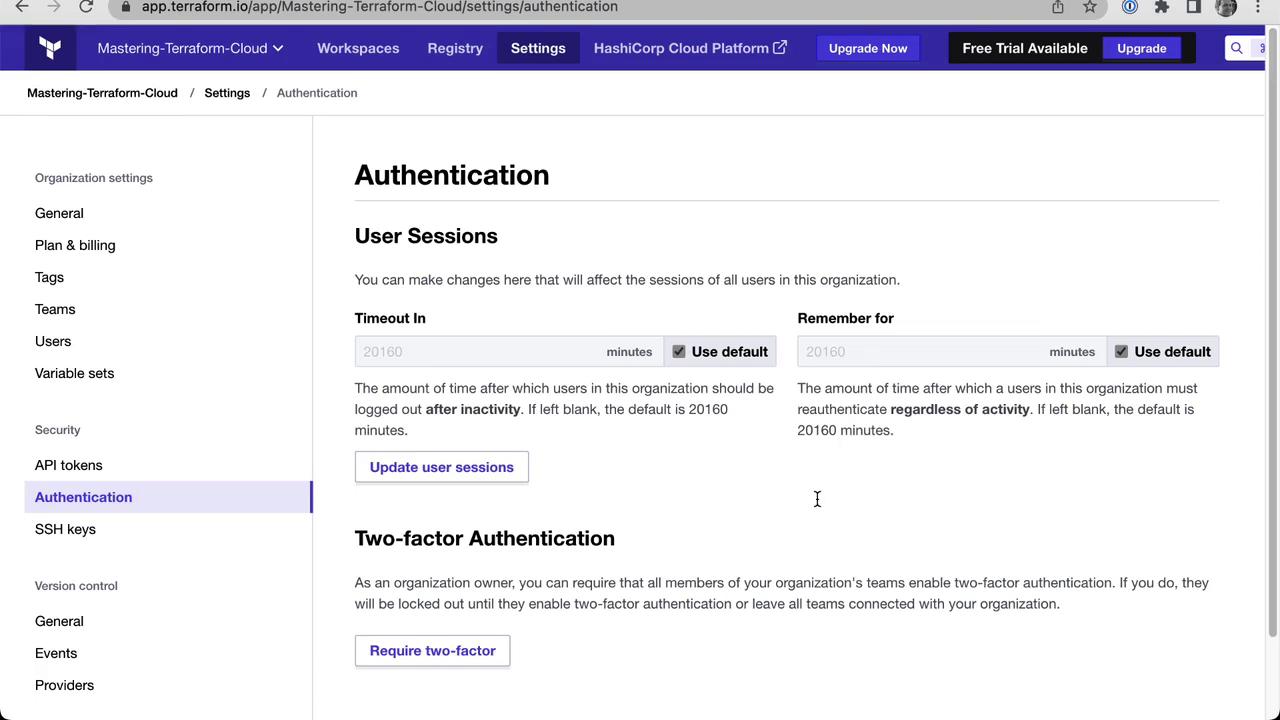Image resolution: width=1280 pixels, height=720 pixels.
Task: Uncheck Use default for Remember for
Action: pos(1121,352)
